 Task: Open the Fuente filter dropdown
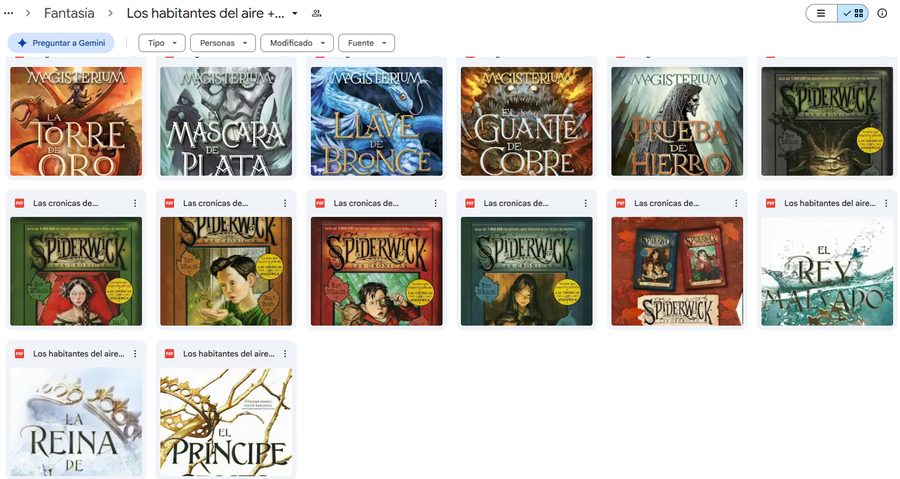point(366,43)
